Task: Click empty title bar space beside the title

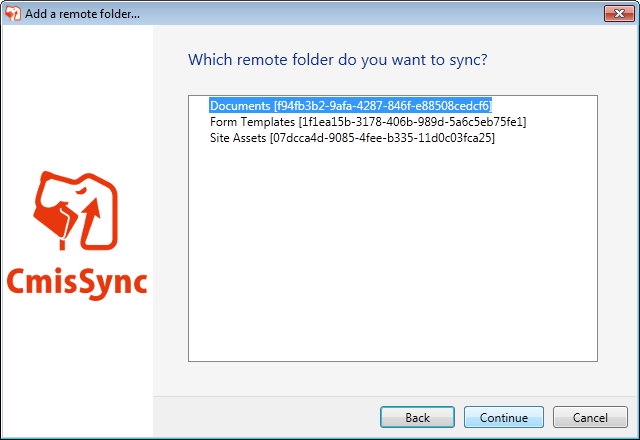Action: point(350,12)
